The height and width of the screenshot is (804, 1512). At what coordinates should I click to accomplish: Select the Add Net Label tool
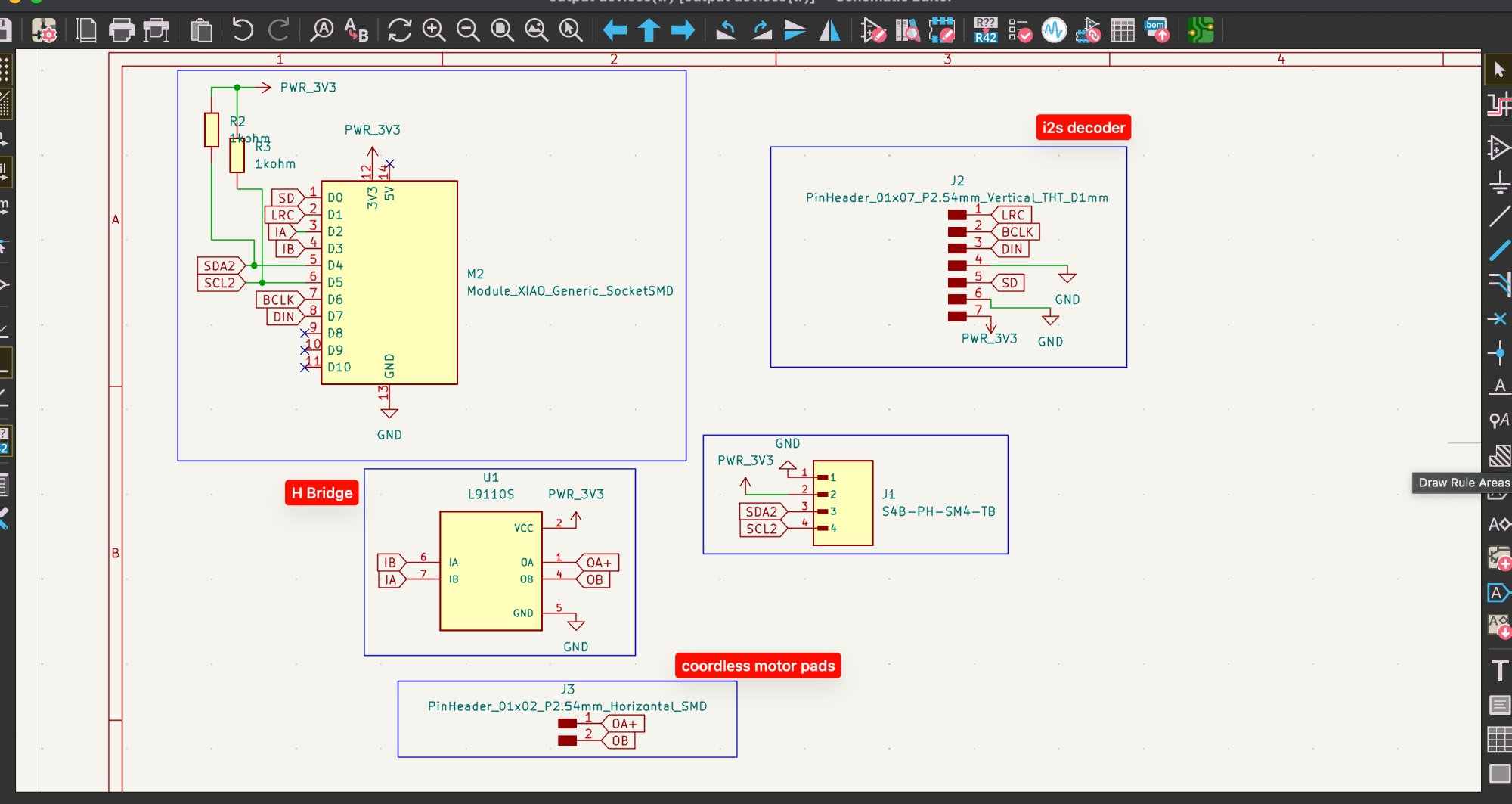(x=1498, y=386)
